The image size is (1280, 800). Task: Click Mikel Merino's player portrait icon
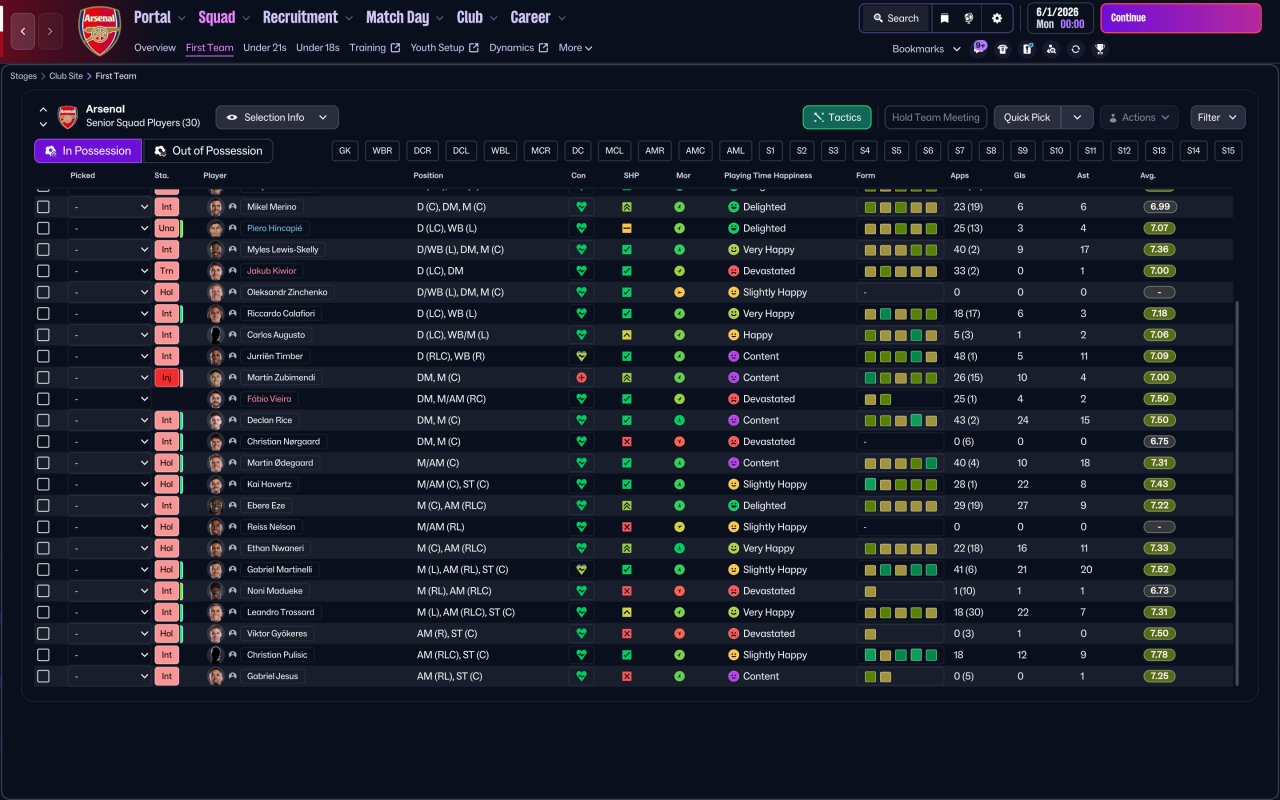point(215,207)
